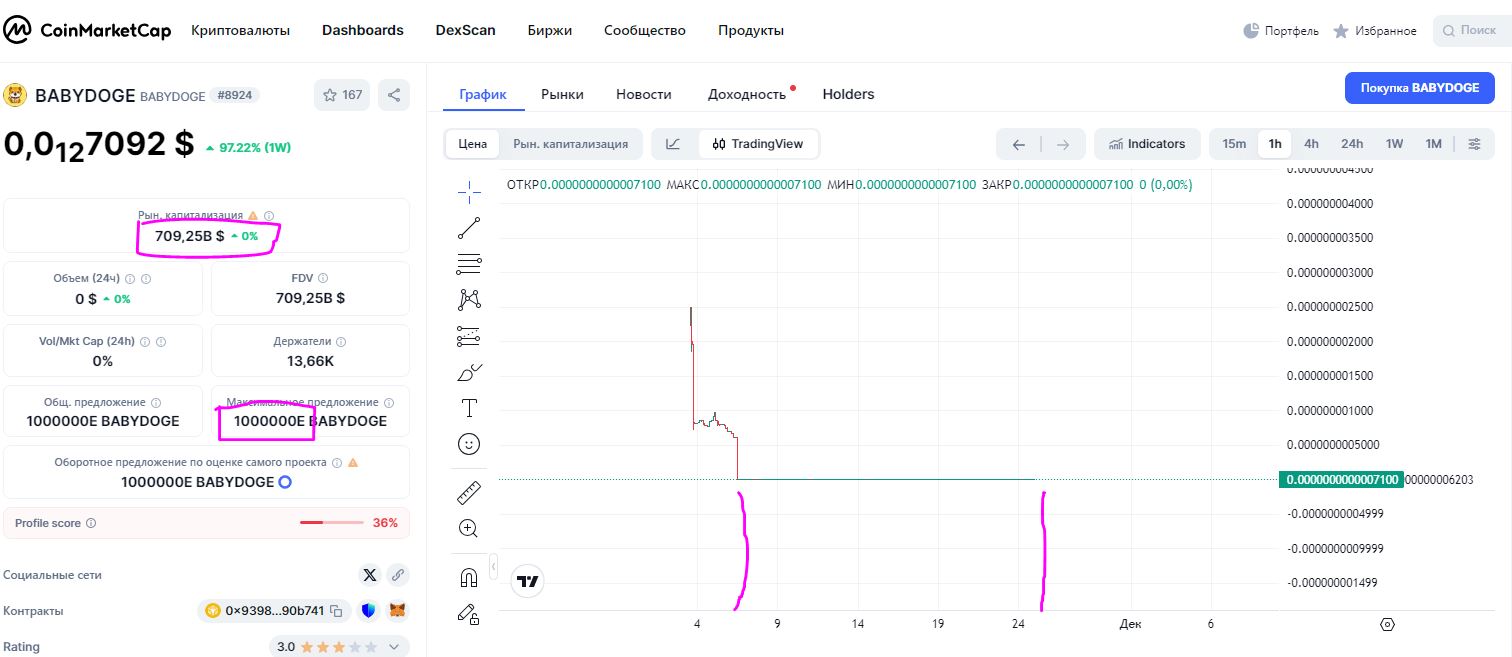
Task: Open Продукты menu
Action: (751, 30)
